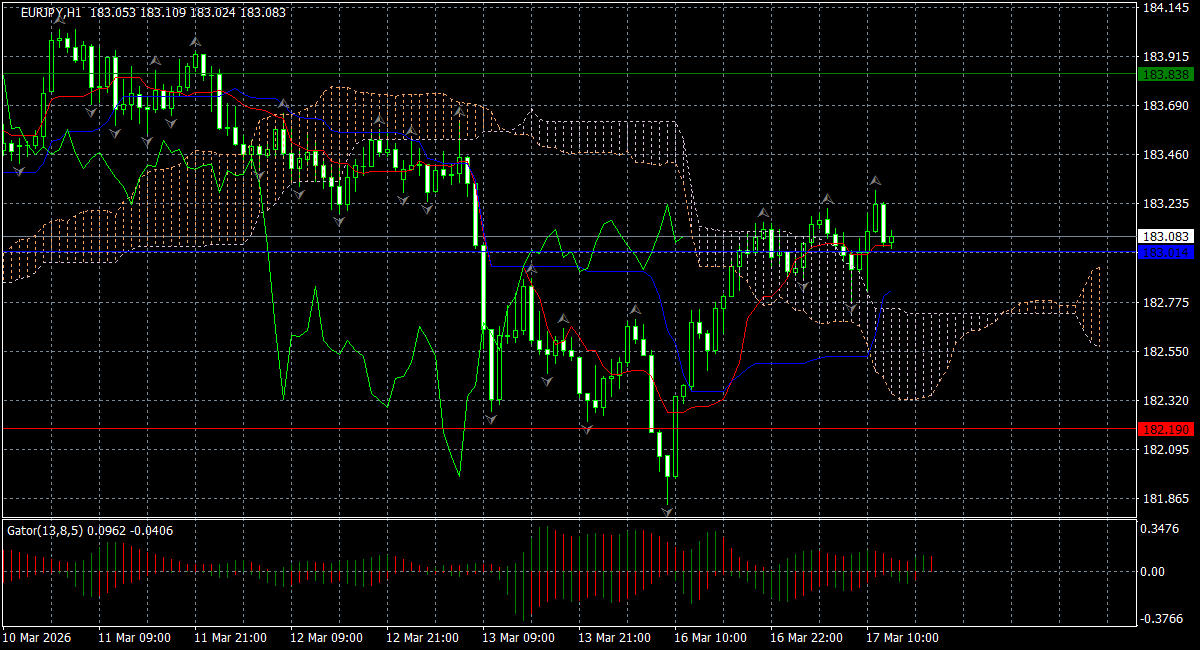
Task: Click the 11 Mar 21:00 time label
Action: tap(230, 638)
